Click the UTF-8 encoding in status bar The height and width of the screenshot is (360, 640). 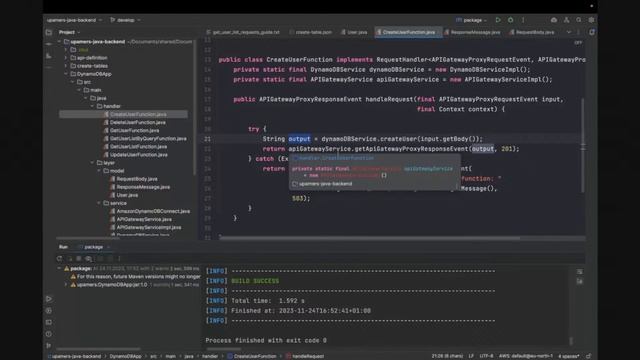pyautogui.click(x=486, y=356)
